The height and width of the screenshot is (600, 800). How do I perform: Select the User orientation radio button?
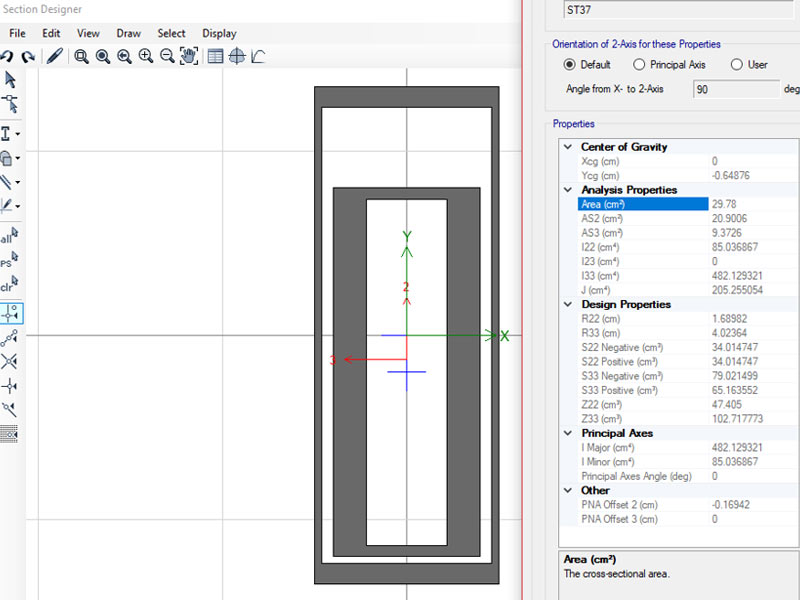(736, 65)
